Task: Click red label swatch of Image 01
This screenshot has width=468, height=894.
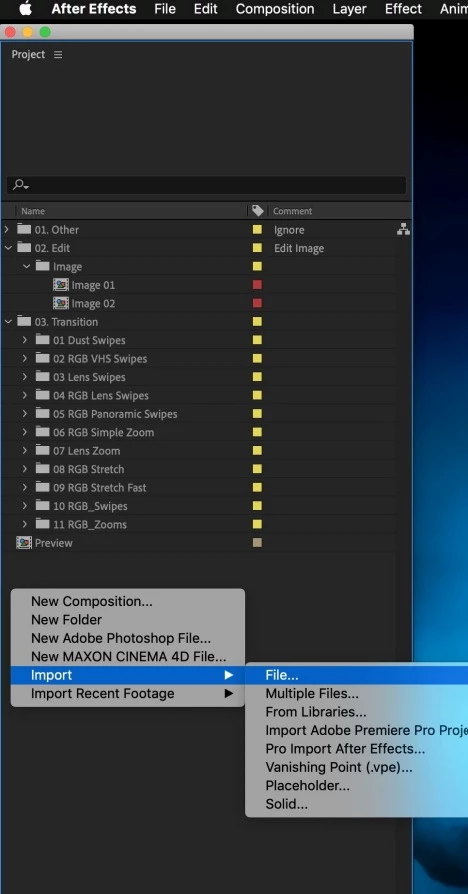Action: (257, 285)
